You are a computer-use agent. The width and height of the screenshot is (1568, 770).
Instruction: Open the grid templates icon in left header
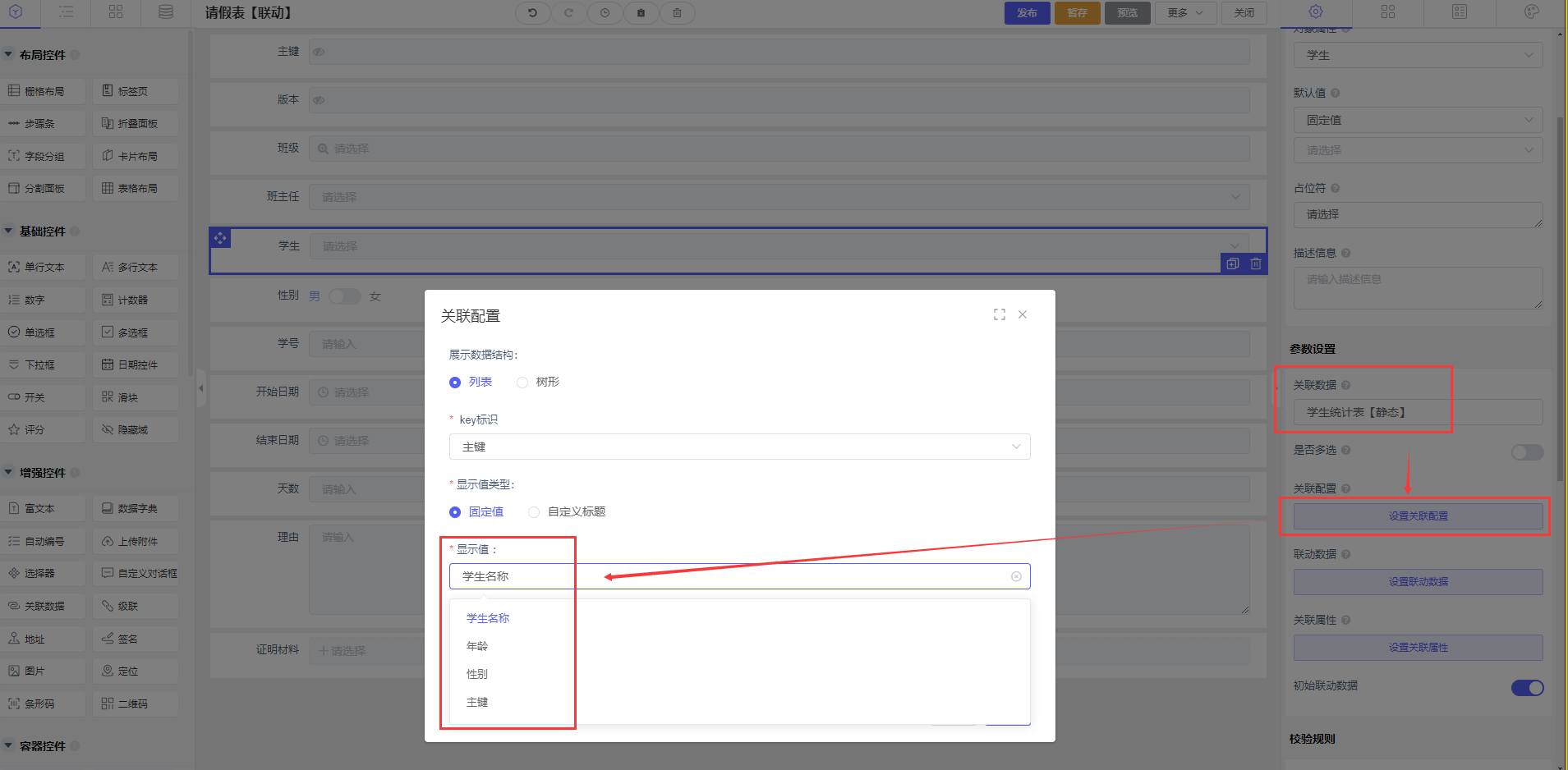(116, 12)
